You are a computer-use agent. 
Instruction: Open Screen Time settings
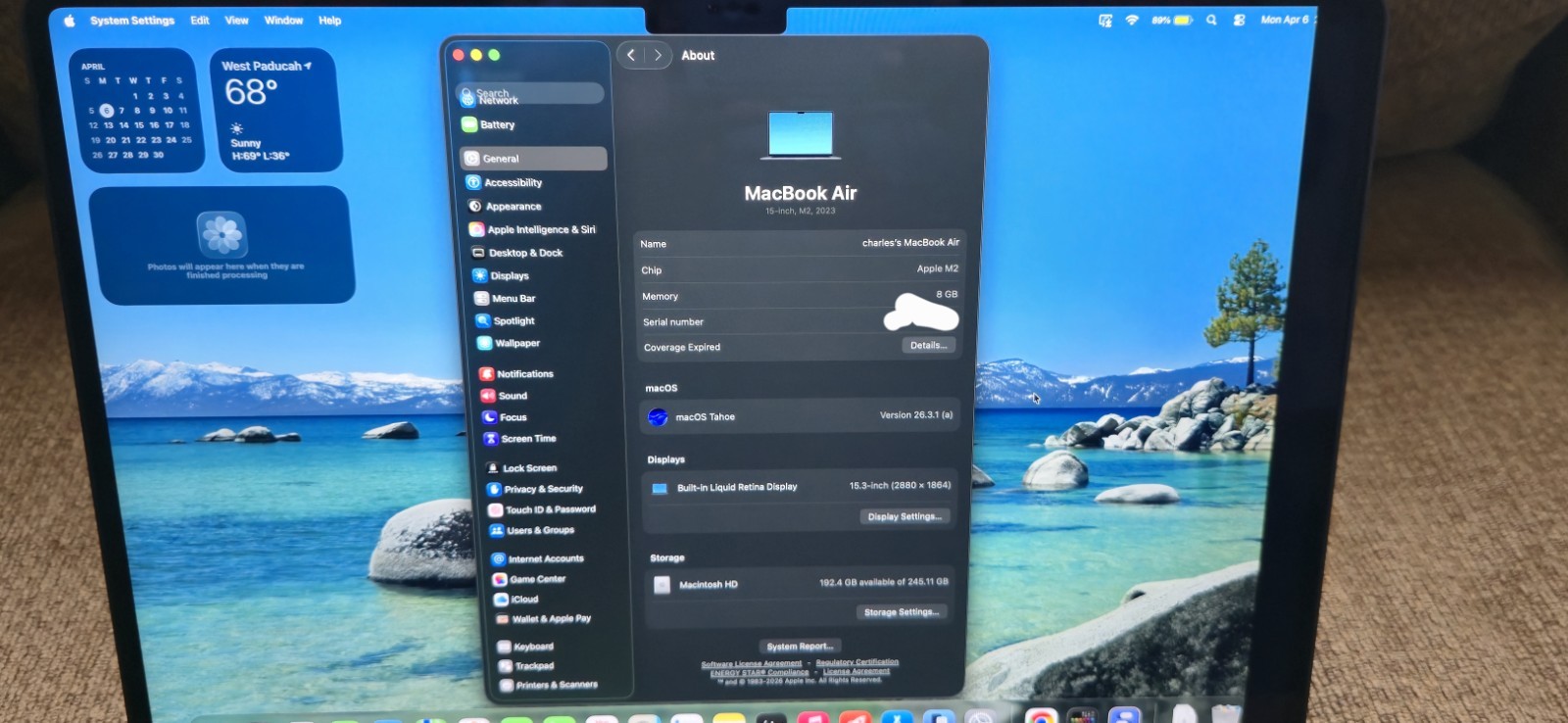coord(519,439)
